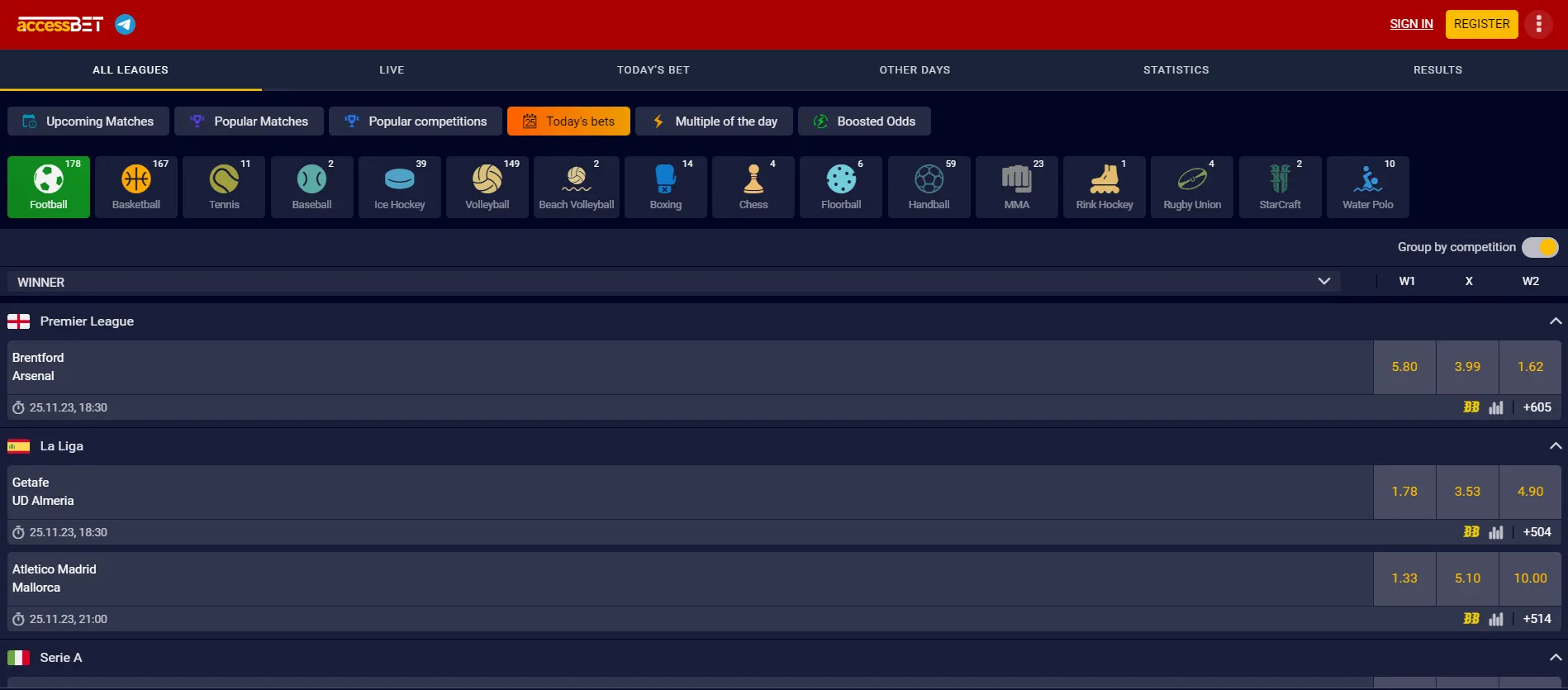Screen dimensions: 1568x690
Task: Click bet builder BB icon for Brentford-Arsenal
Action: (1471, 407)
